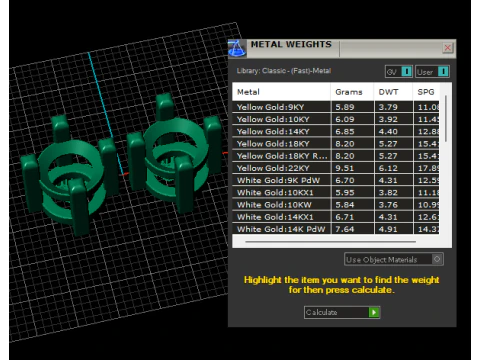Click the 4.40 DWT value
Screen dimensions: 480x360
click(x=388, y=131)
